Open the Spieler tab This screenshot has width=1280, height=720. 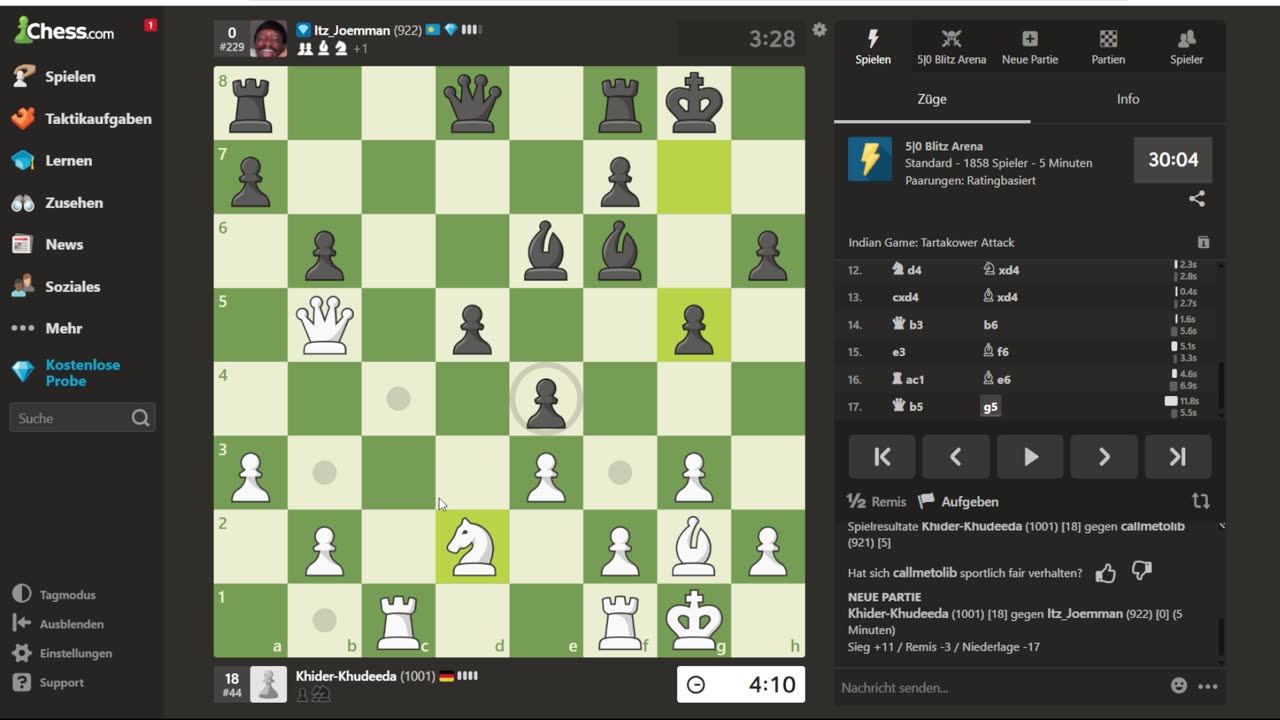(x=1187, y=47)
